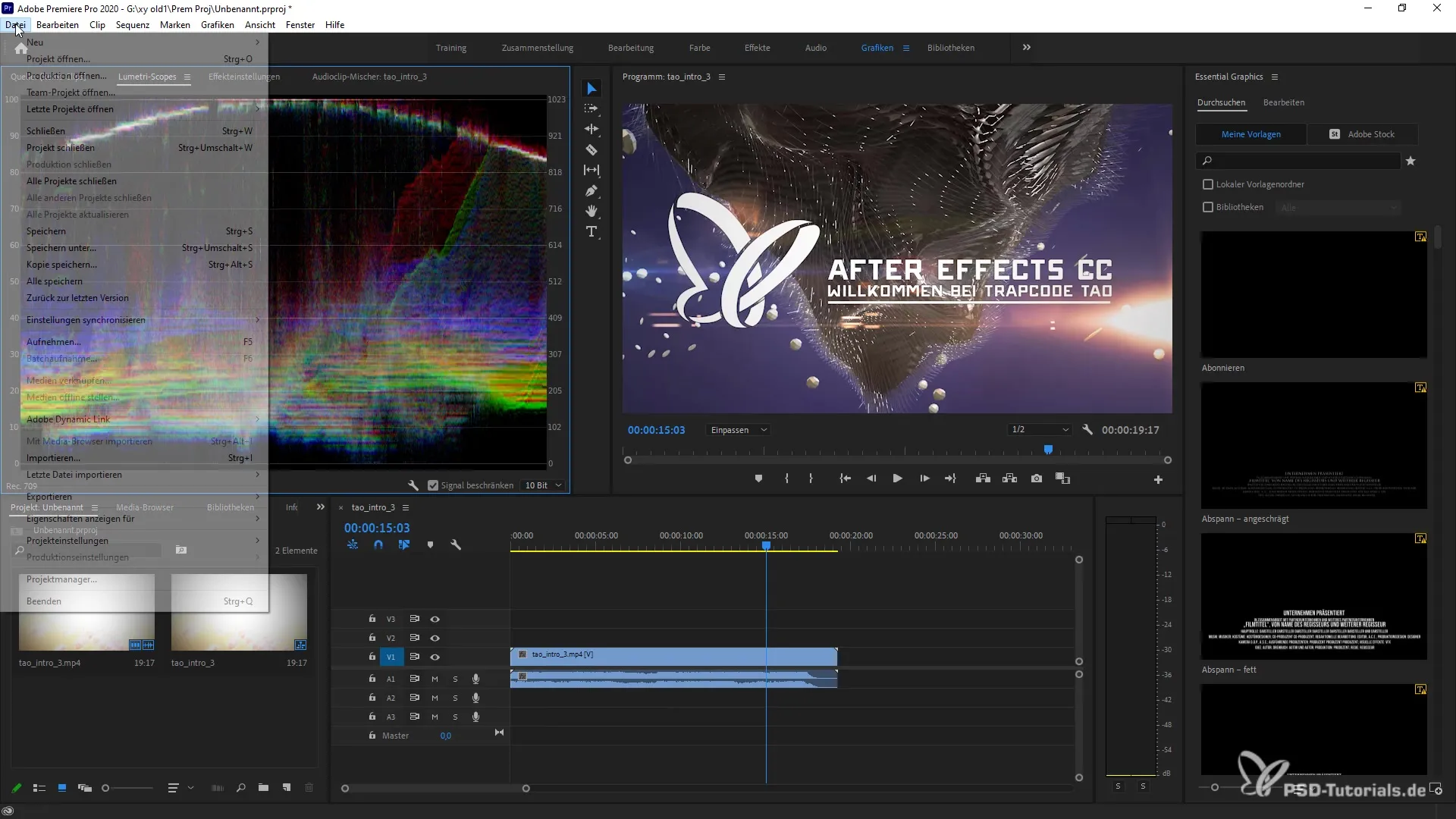
Task: Toggle linked selection in timeline
Action: (x=404, y=544)
